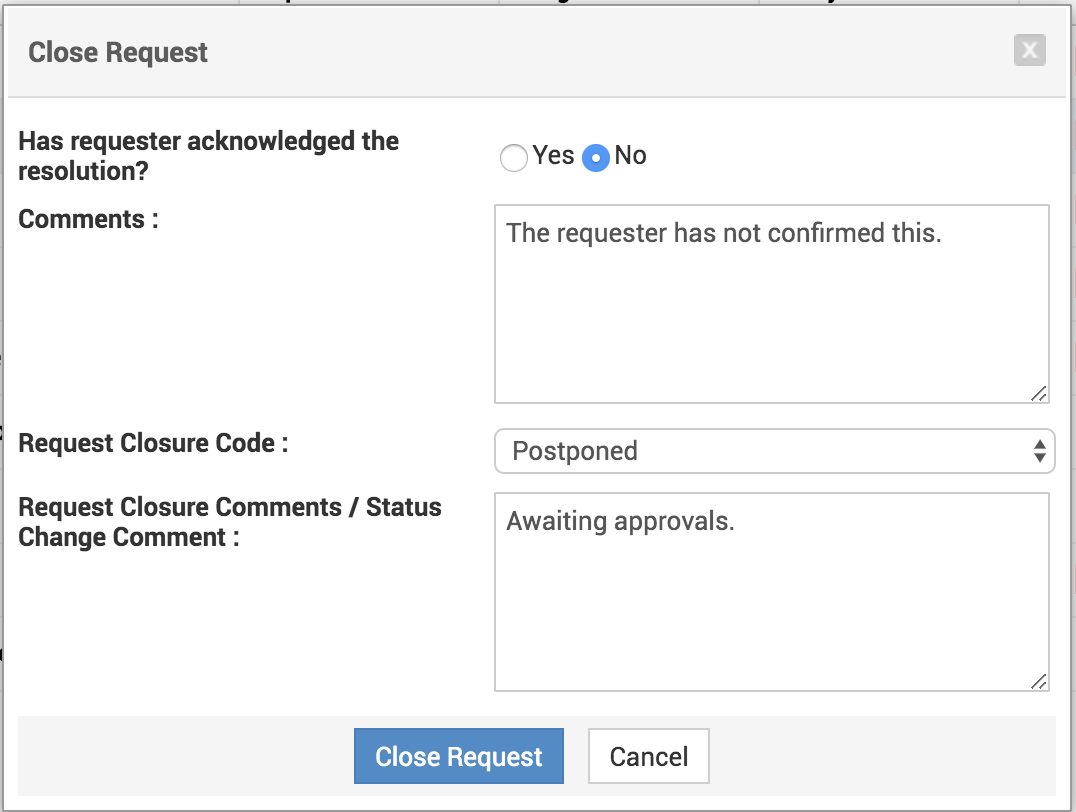Click the 'Comments :' field label
Viewport: 1076px width, 812px height.
[88, 219]
